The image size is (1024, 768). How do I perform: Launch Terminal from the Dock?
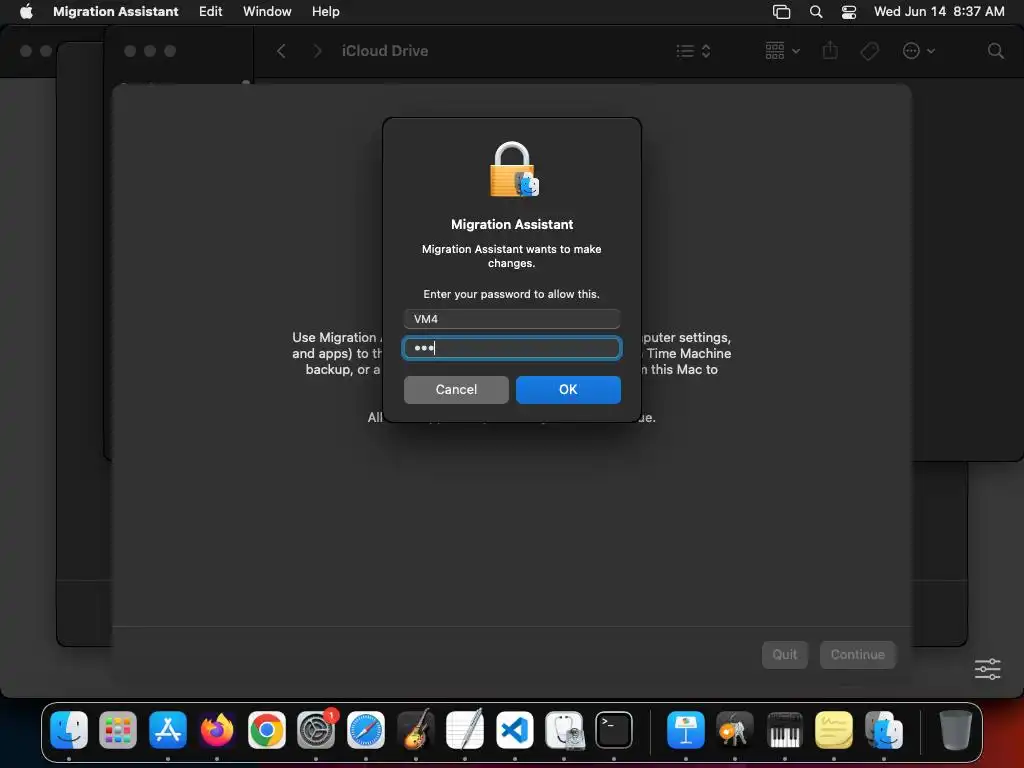click(x=614, y=729)
